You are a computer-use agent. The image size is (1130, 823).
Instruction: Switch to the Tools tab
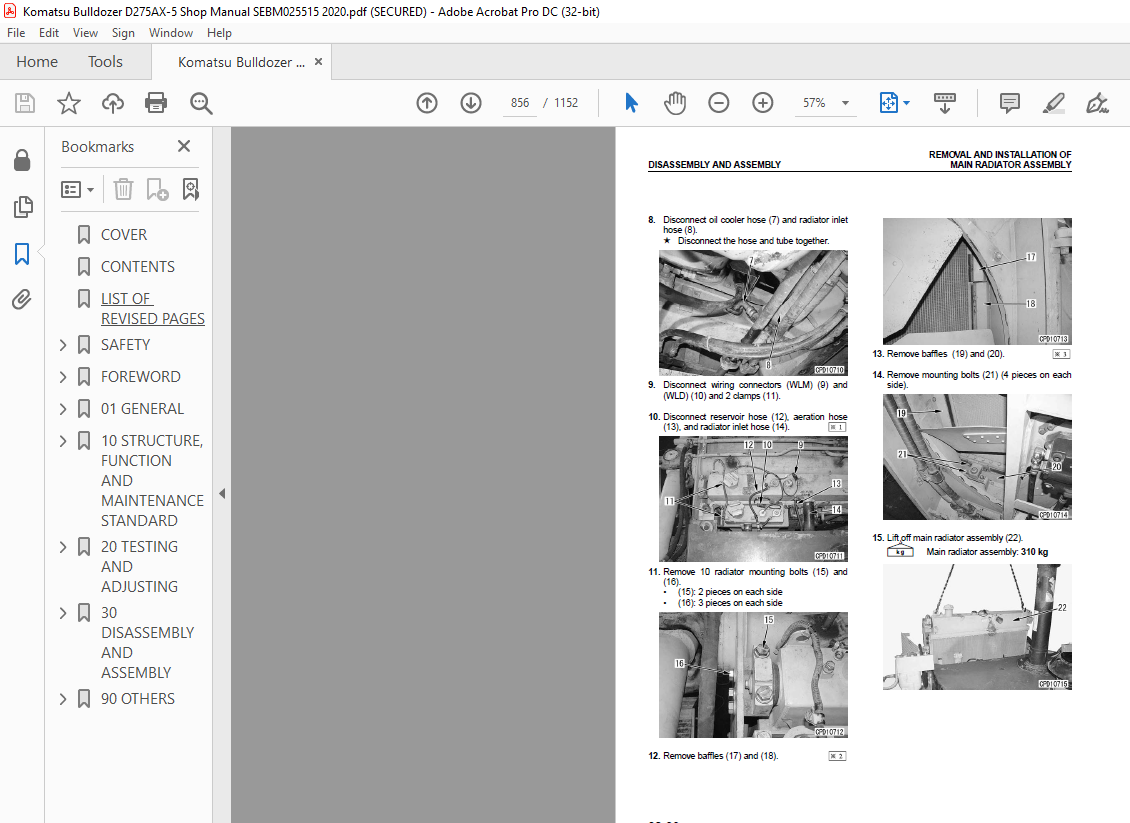105,62
